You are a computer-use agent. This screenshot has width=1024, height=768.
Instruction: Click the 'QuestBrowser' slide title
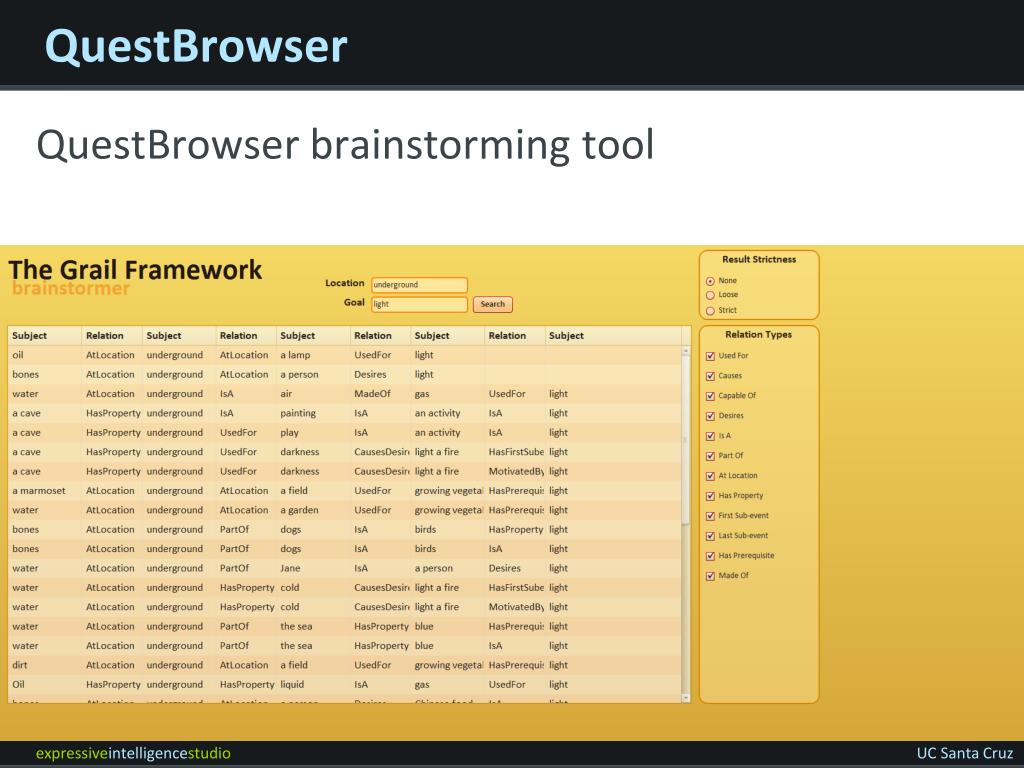coord(196,46)
